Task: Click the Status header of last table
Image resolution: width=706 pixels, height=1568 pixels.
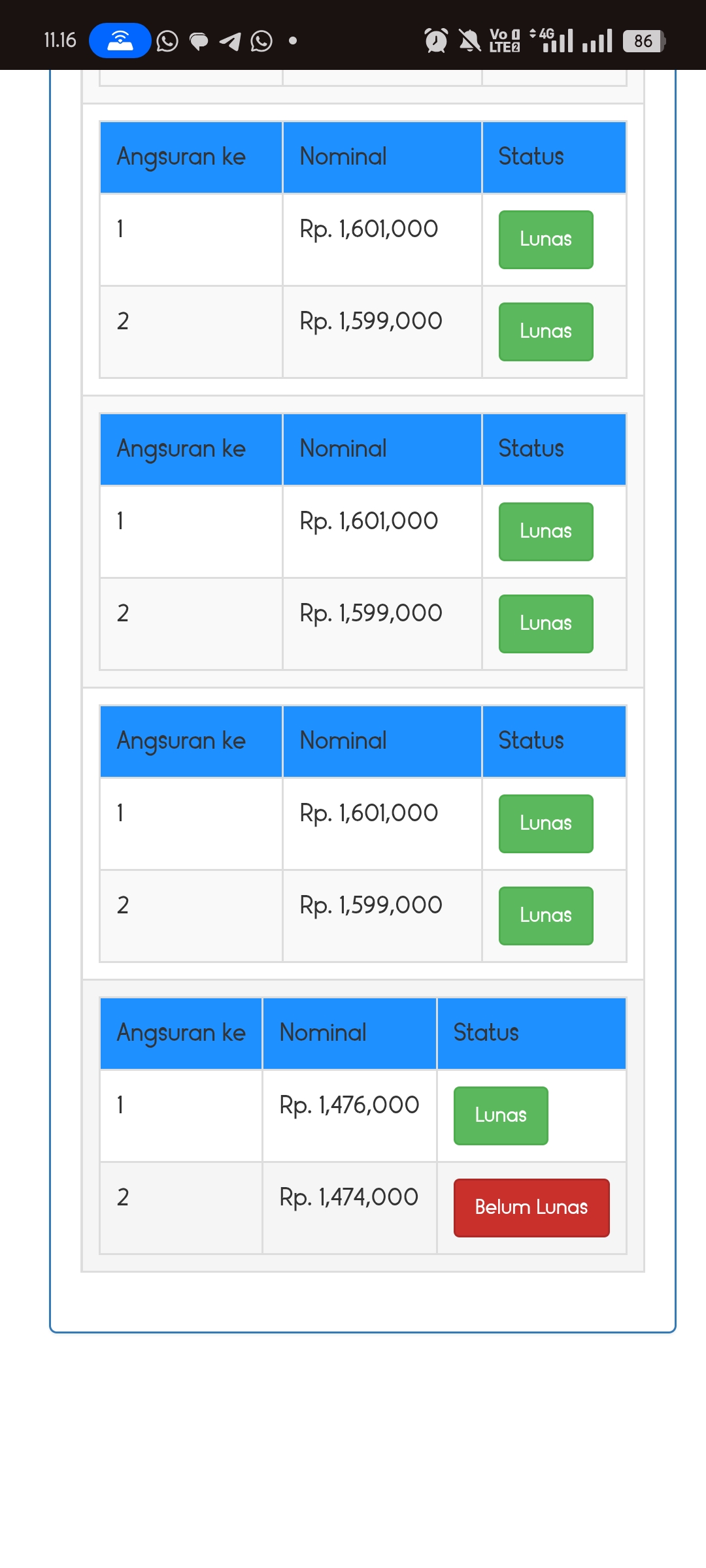Action: [531, 1033]
